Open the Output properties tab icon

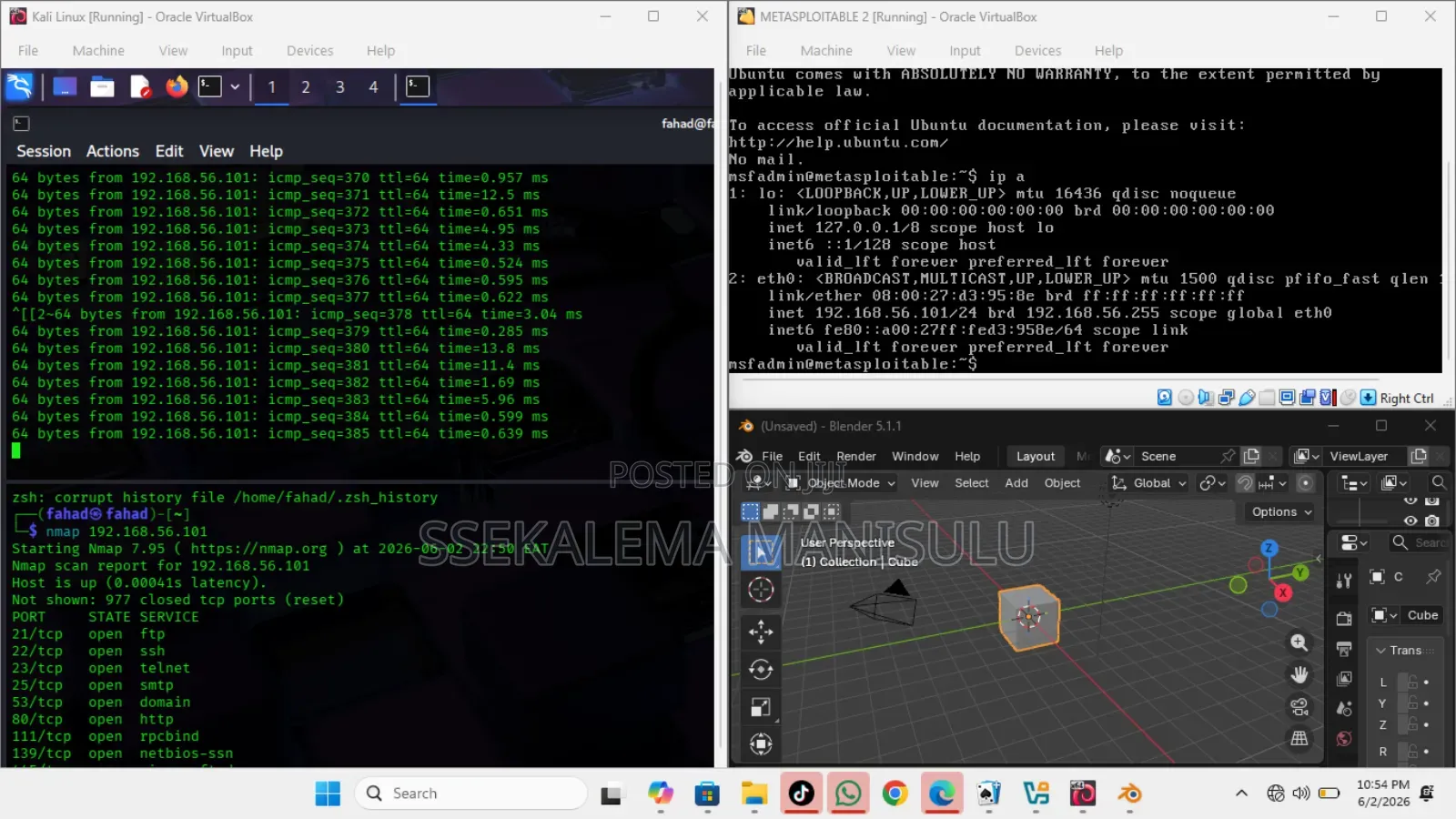[x=1344, y=649]
